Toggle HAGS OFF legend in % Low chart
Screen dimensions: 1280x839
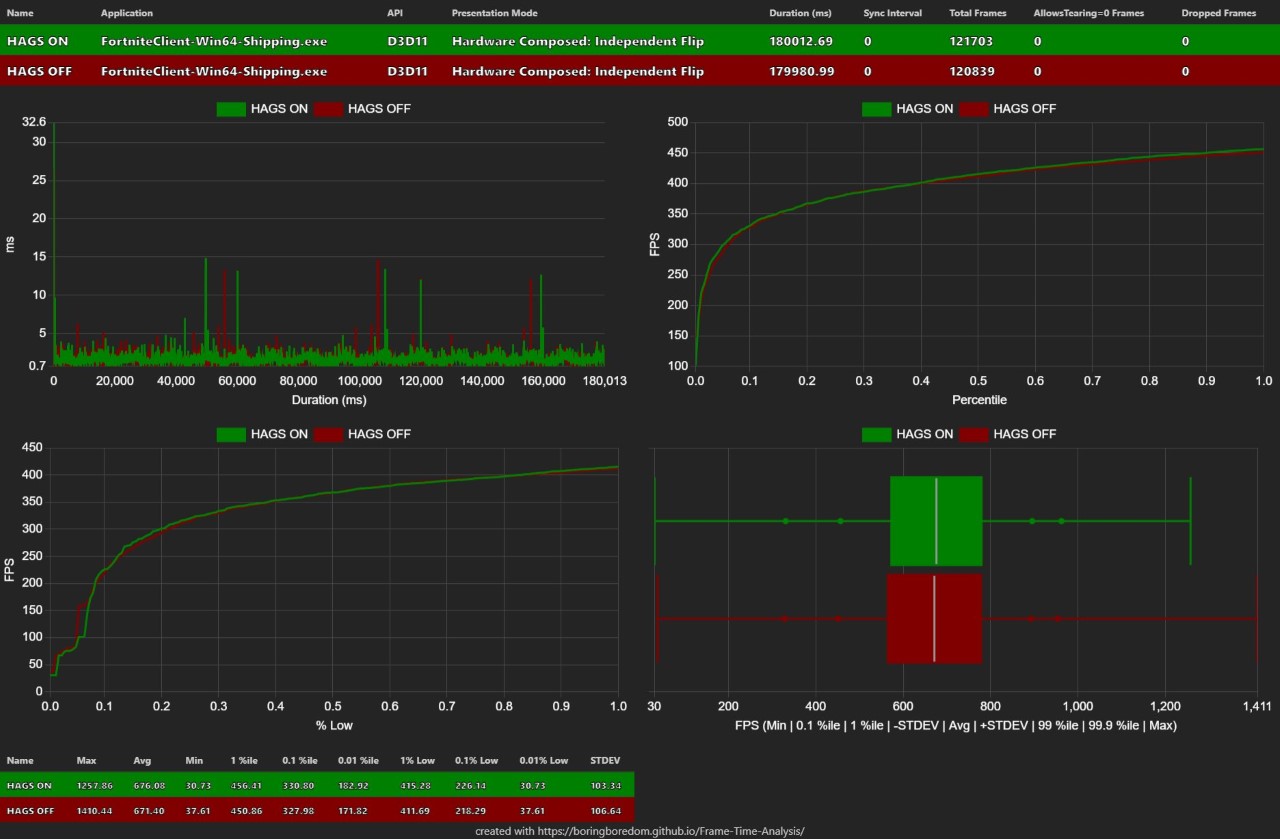pyautogui.click(x=327, y=434)
